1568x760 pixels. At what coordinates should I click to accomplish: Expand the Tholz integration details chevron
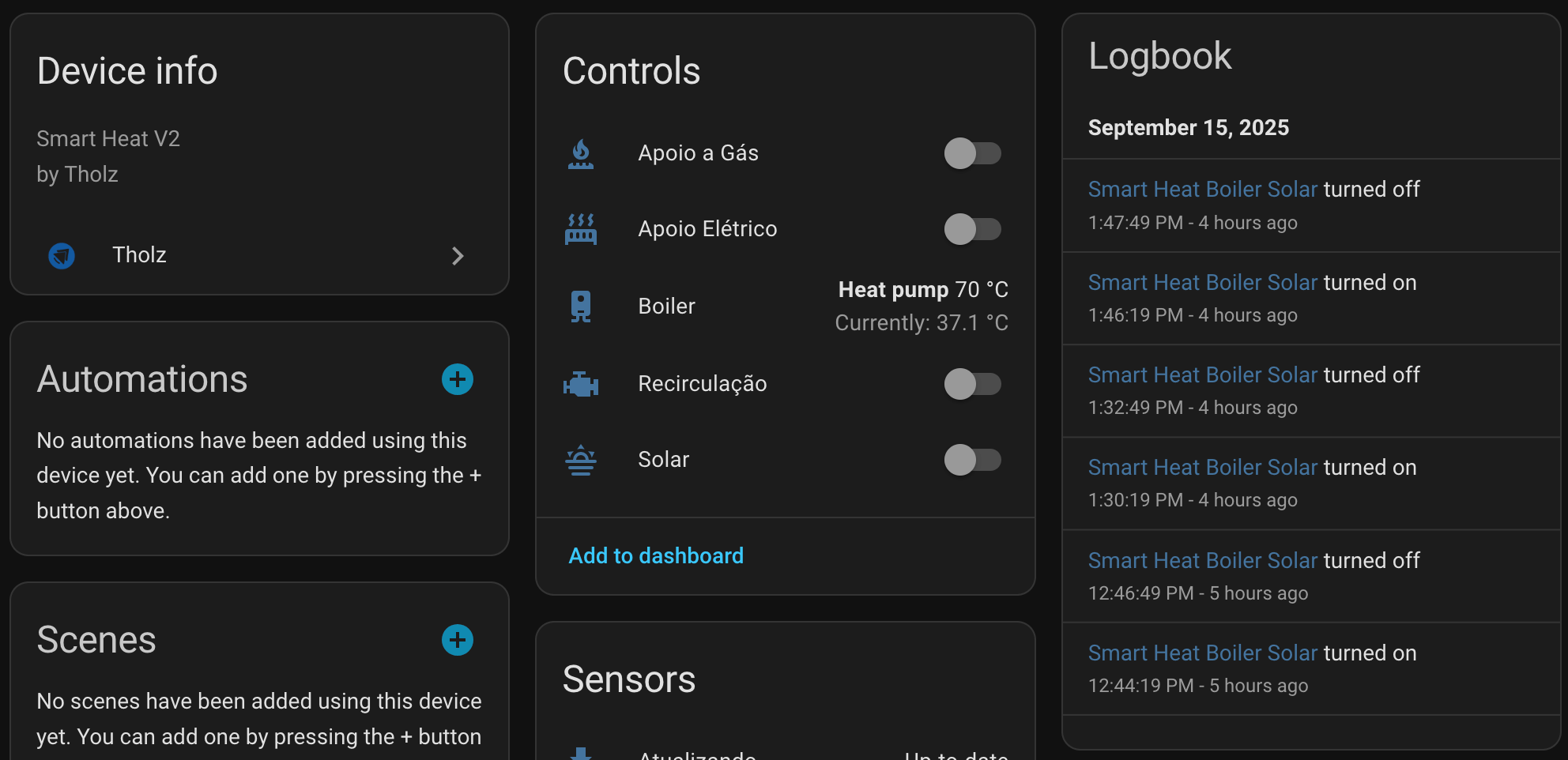[x=458, y=256]
